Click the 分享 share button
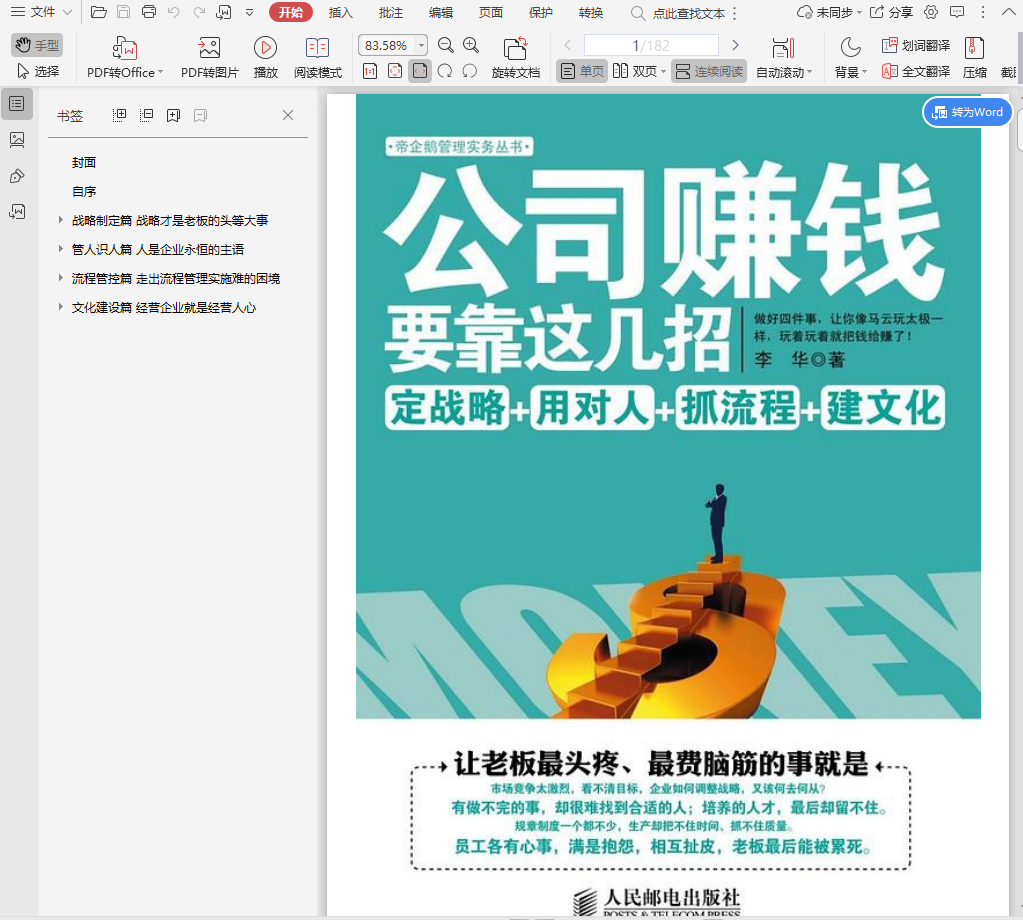 click(892, 12)
